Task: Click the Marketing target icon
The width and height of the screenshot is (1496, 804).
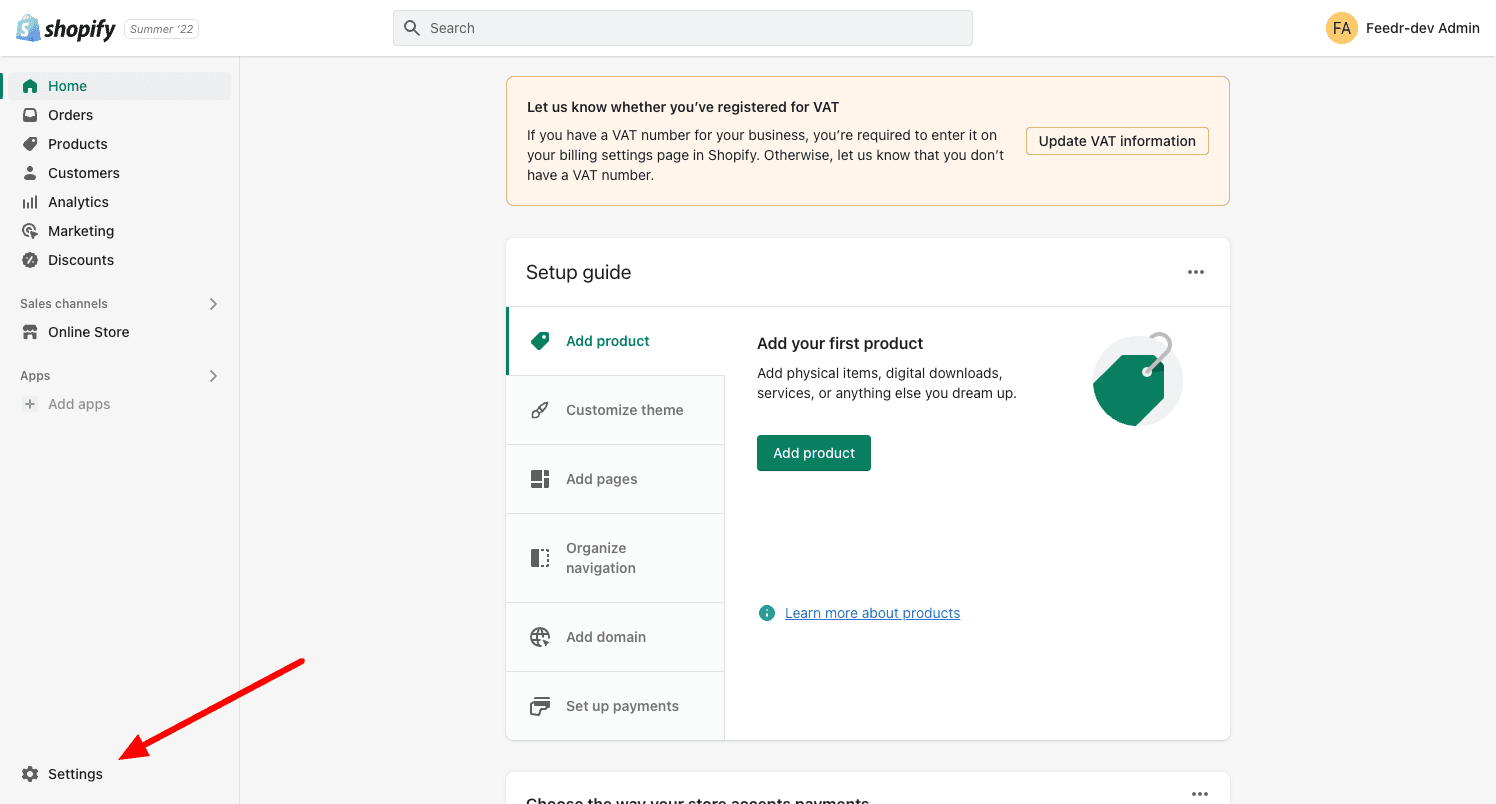Action: coord(30,231)
